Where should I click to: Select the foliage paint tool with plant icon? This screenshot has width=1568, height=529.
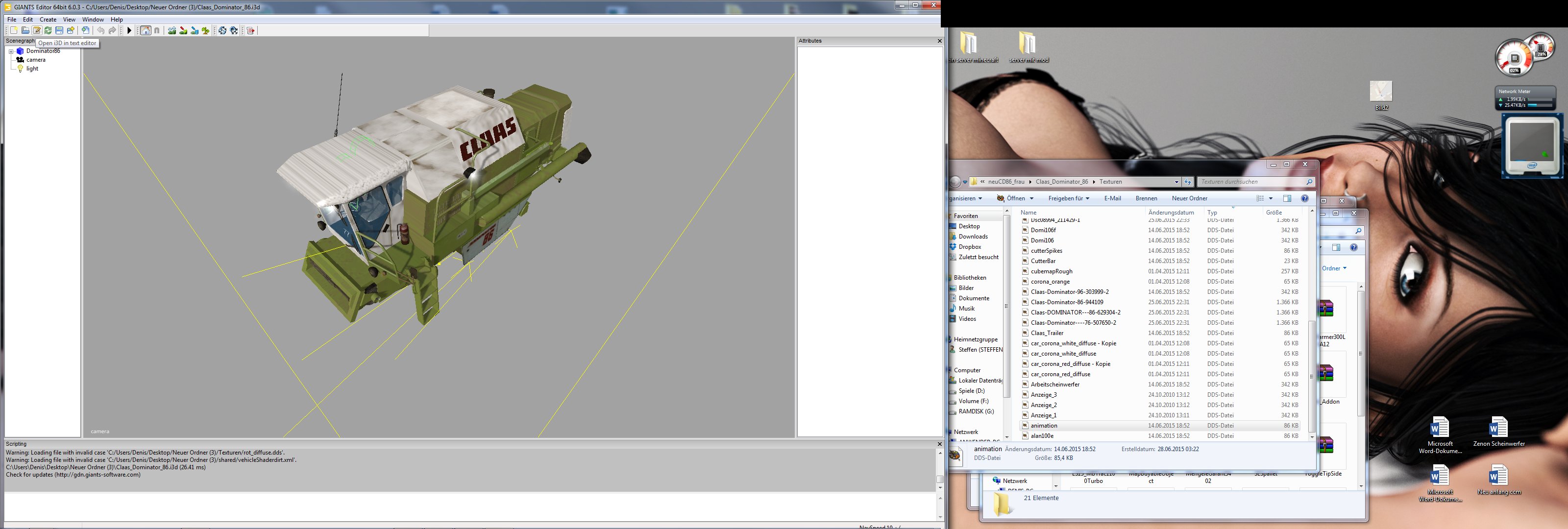[206, 30]
